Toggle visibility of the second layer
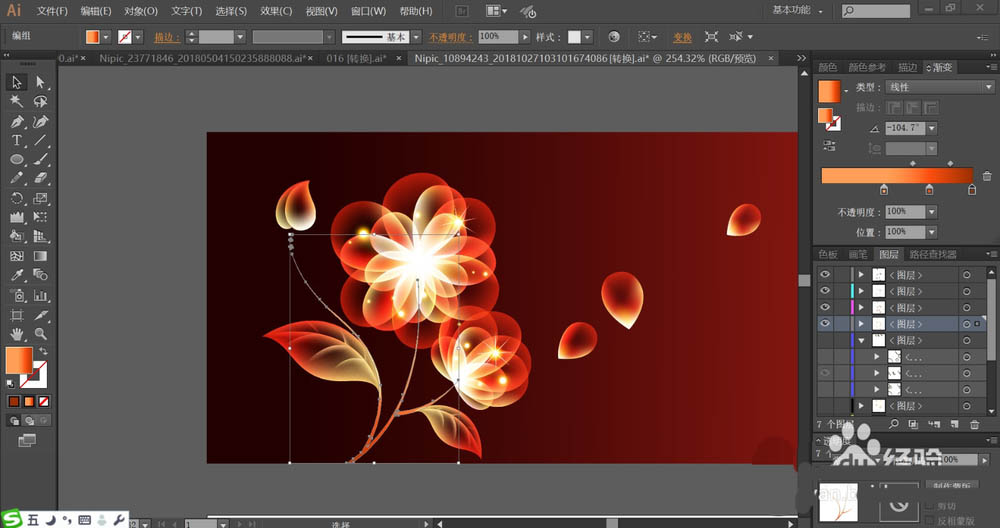Image resolution: width=1000 pixels, height=528 pixels. point(825,291)
